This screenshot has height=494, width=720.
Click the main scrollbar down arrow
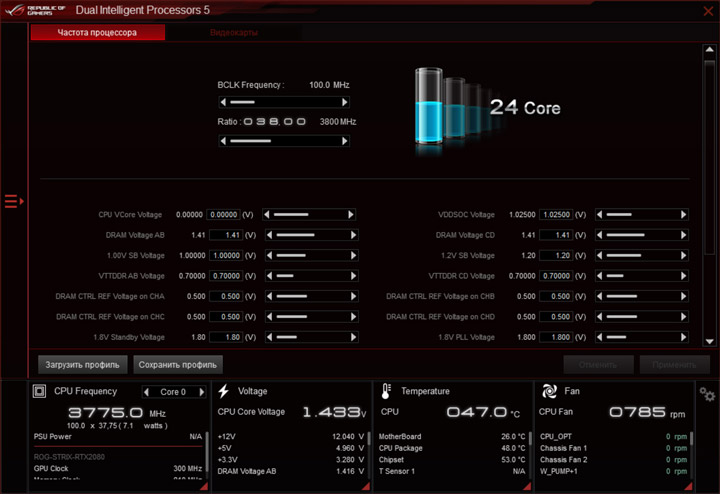pos(709,341)
